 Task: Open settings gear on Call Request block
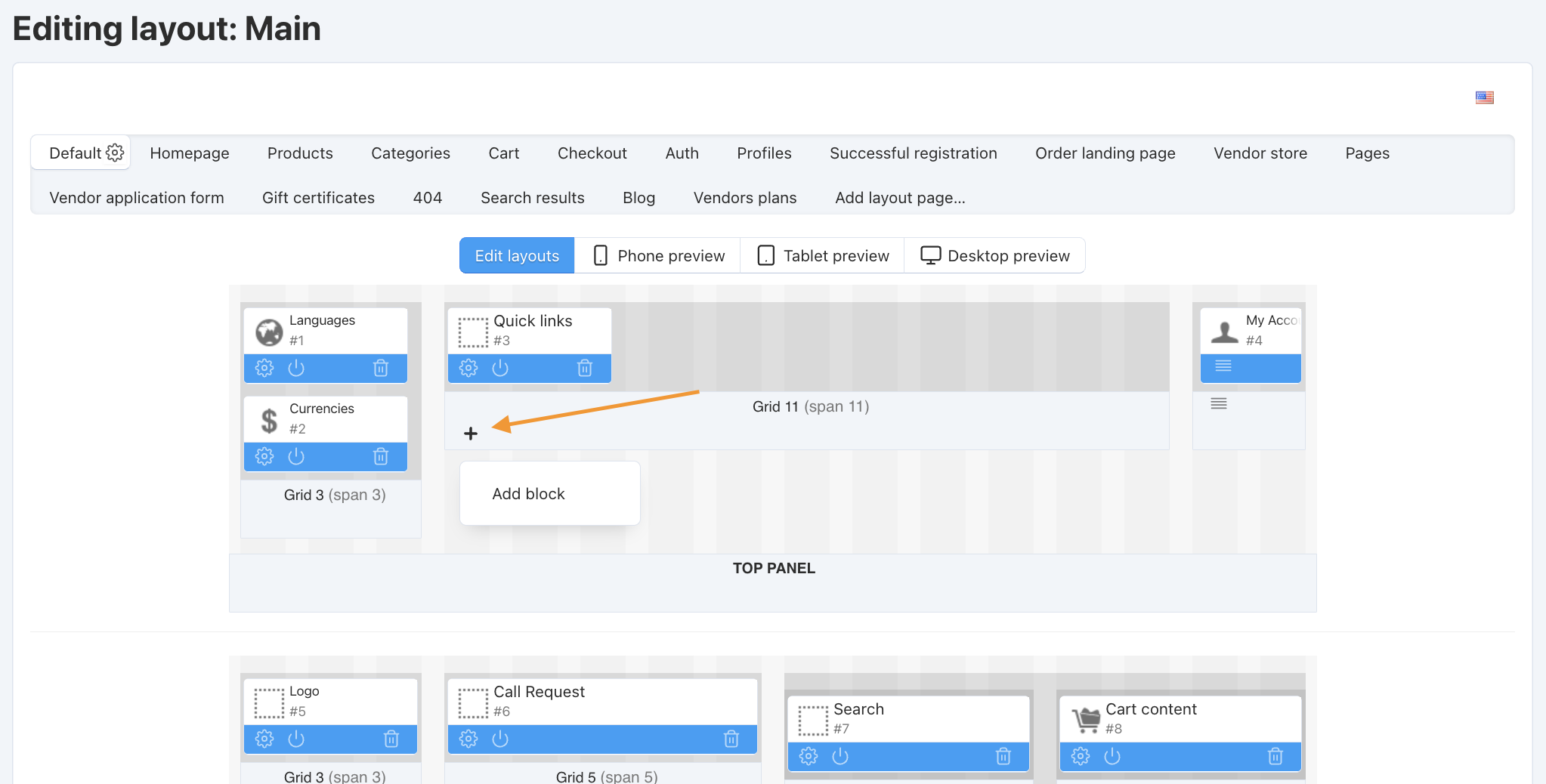[x=468, y=739]
